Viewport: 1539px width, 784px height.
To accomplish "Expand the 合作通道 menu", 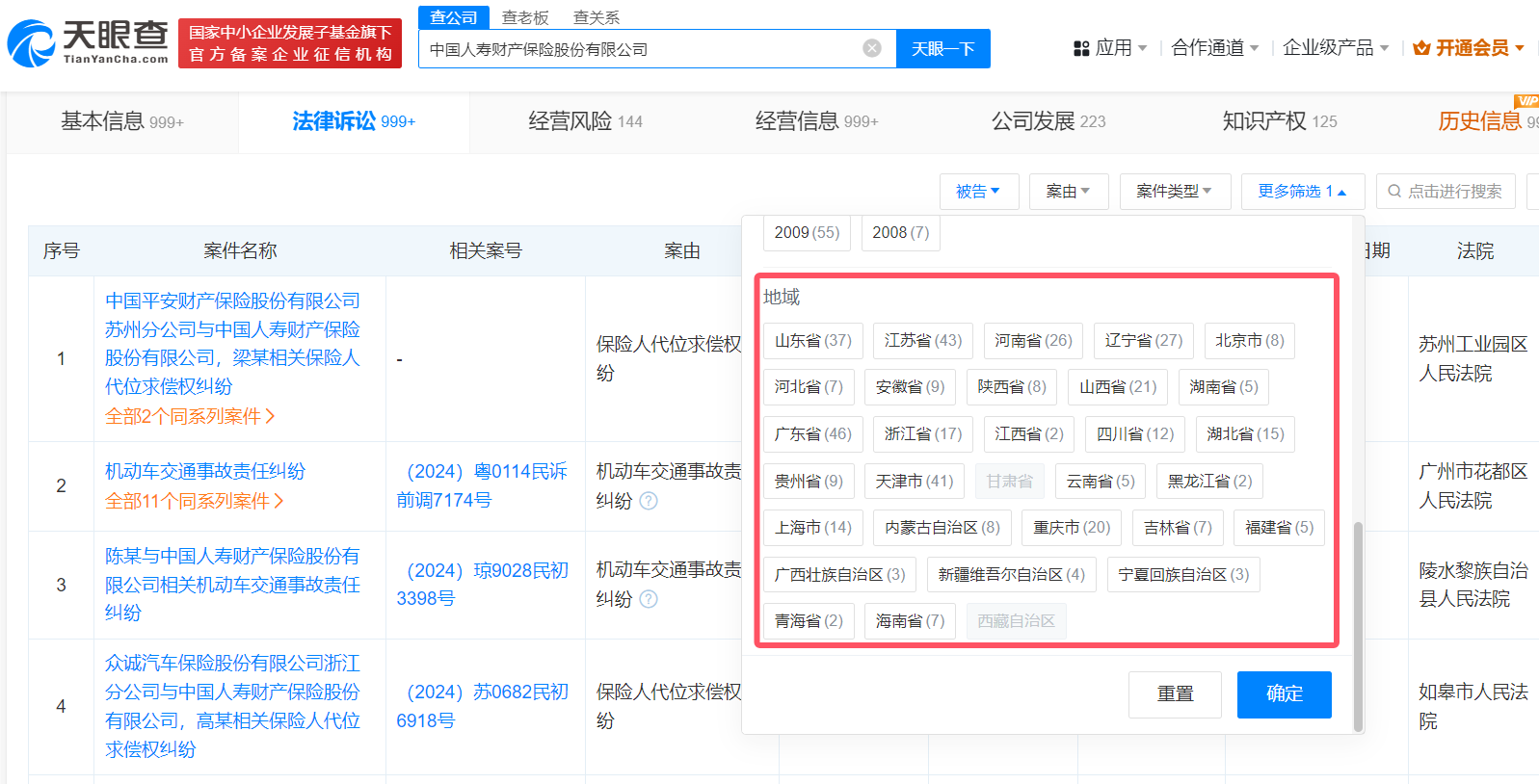I will [x=1215, y=48].
